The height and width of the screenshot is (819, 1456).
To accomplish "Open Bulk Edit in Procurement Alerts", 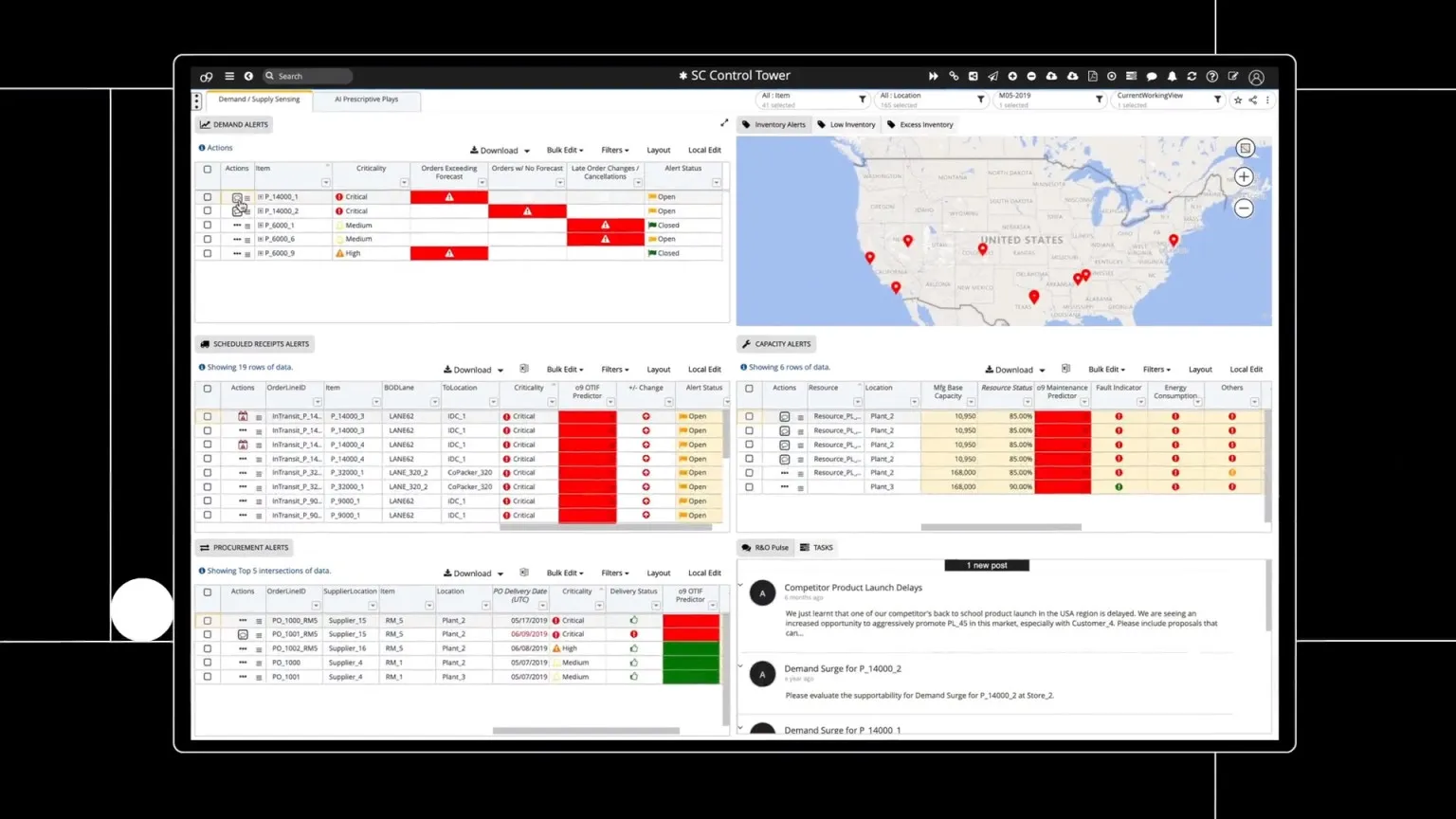I will tap(564, 573).
